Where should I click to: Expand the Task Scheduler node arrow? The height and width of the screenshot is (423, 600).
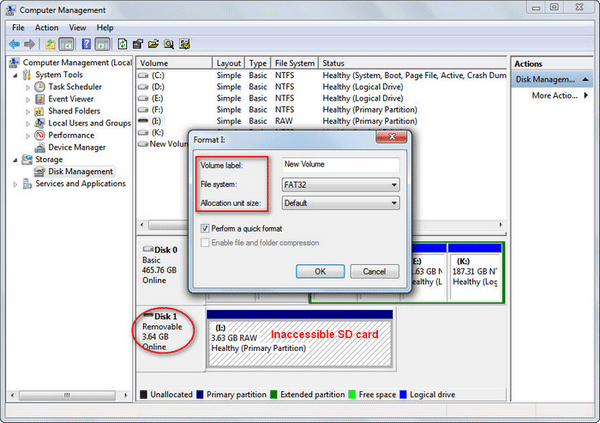pyautogui.click(x=28, y=87)
